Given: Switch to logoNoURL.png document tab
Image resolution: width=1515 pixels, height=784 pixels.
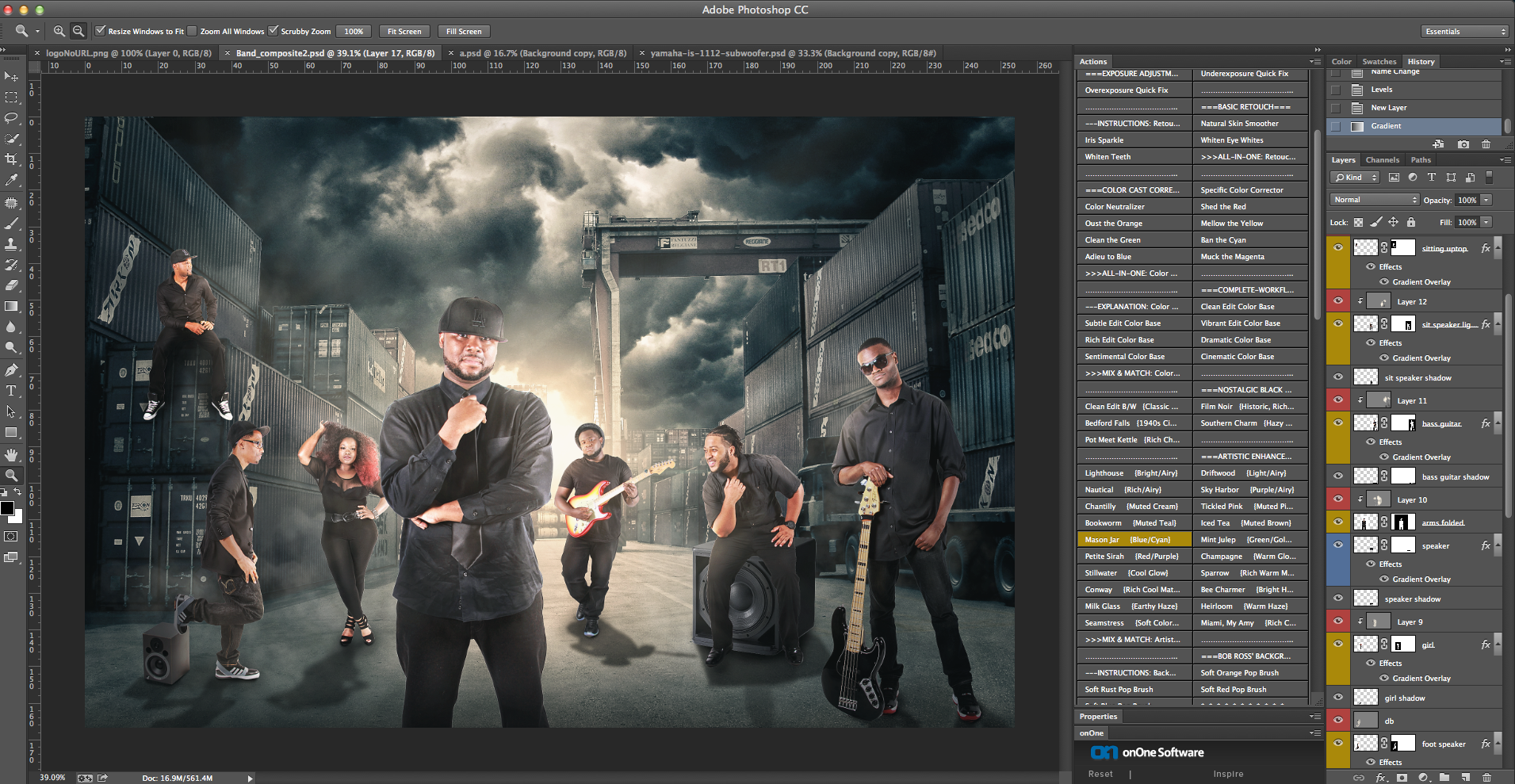Looking at the screenshot, I should coord(128,53).
